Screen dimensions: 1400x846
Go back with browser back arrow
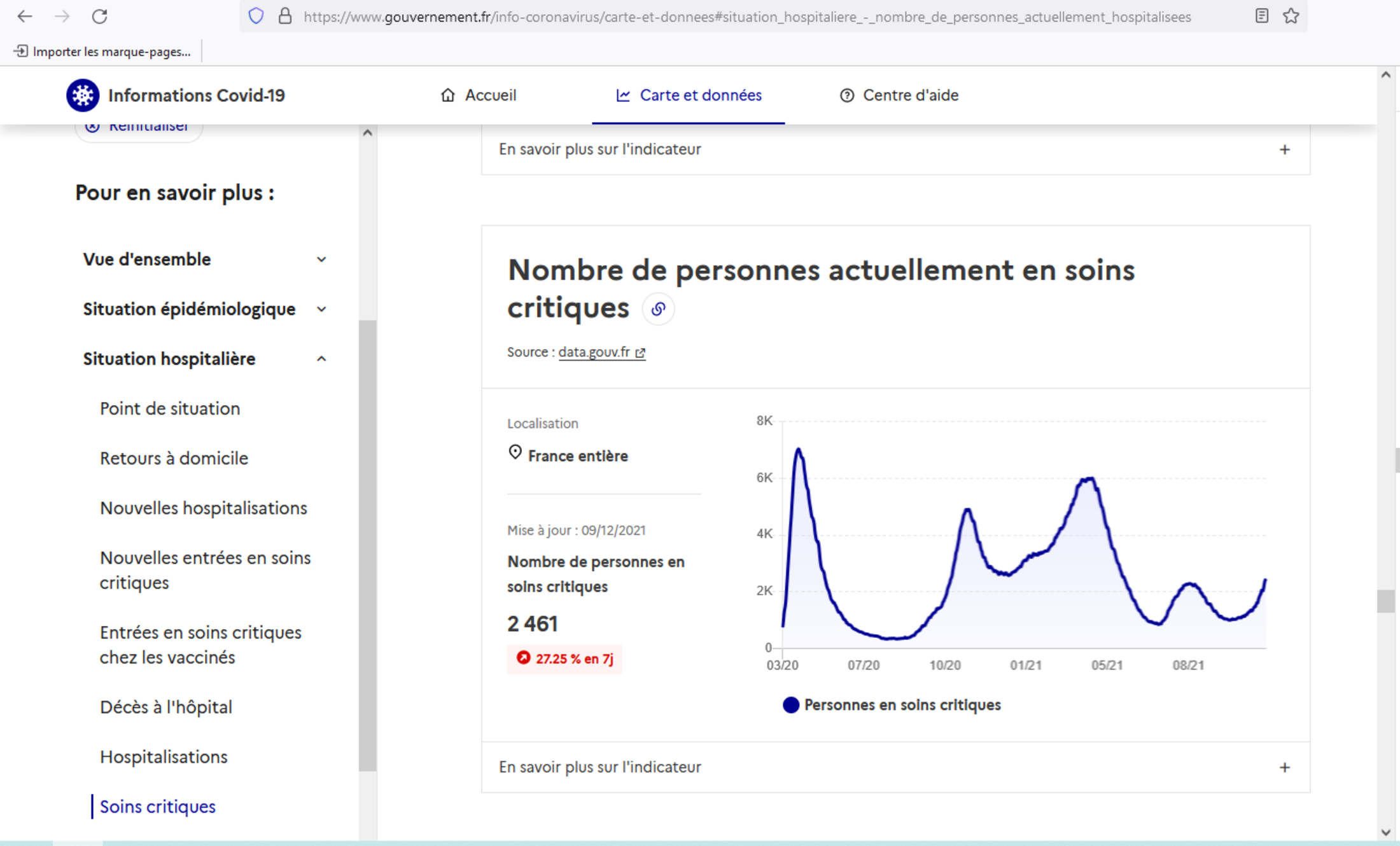(25, 17)
